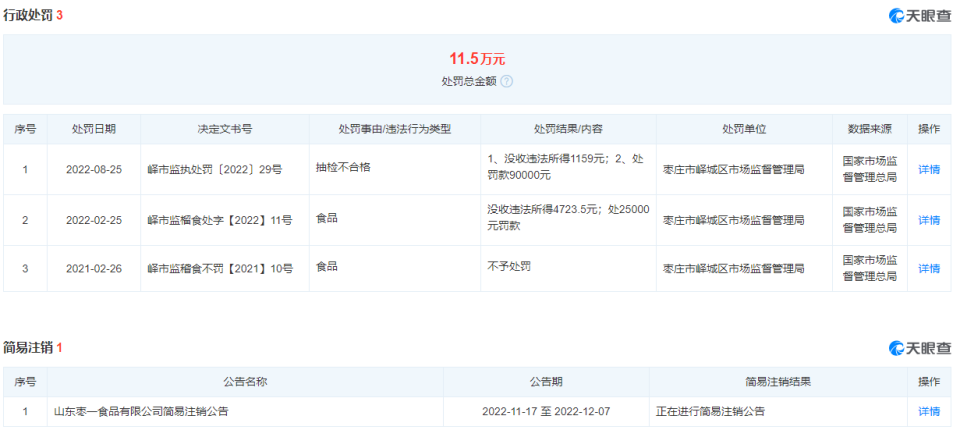Select document number 峄市监稽食不罚【2021】10号
Viewport: 960px width, 430px height.
click(x=220, y=268)
